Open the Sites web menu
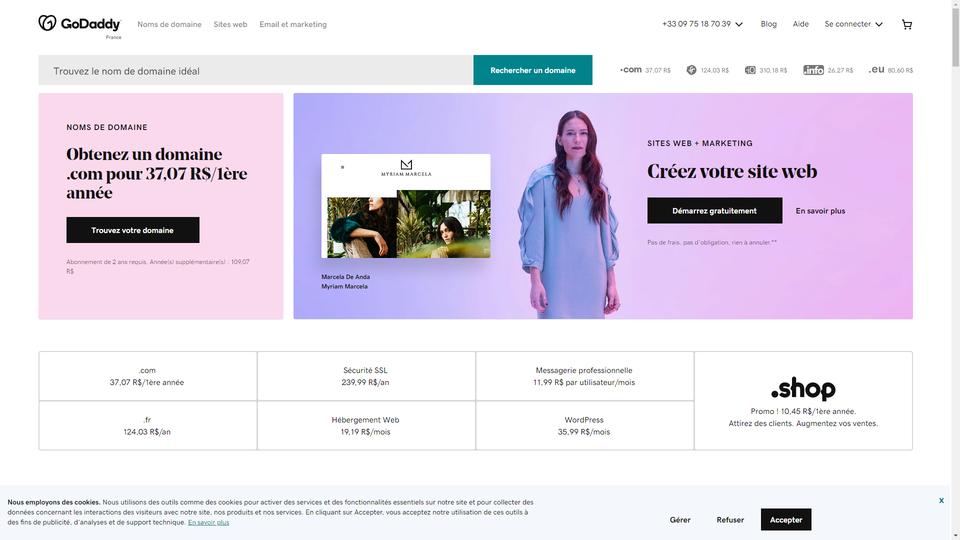The width and height of the screenshot is (960, 540). (x=230, y=24)
